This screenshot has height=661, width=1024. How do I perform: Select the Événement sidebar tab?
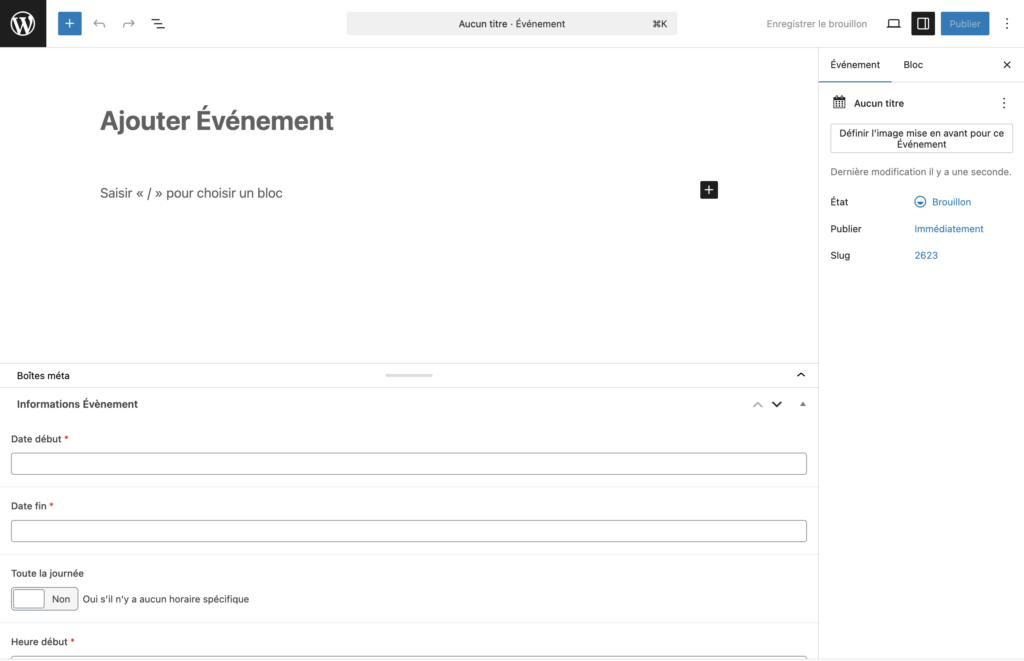(855, 65)
